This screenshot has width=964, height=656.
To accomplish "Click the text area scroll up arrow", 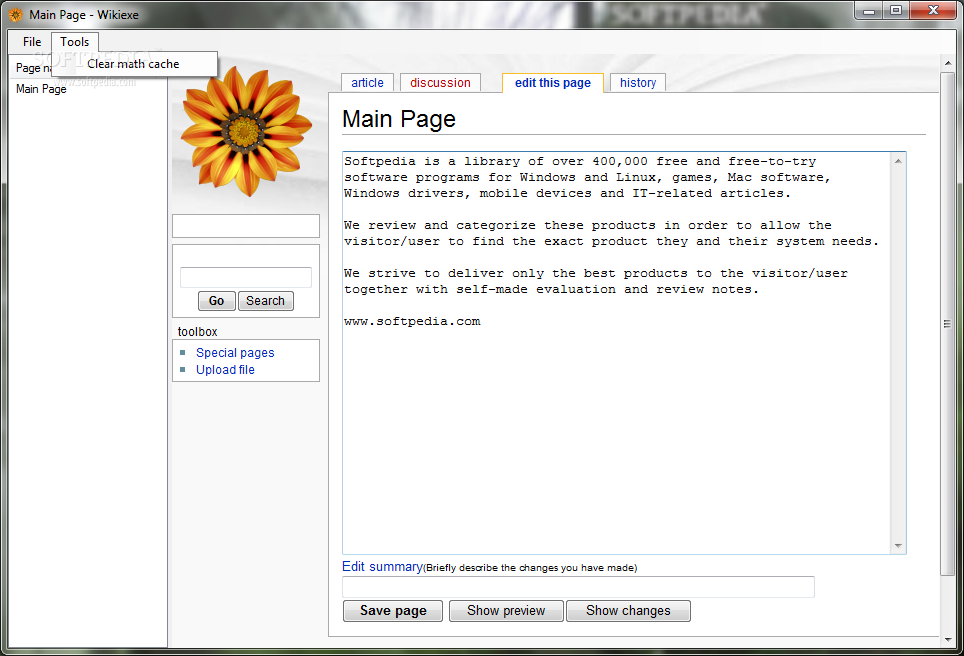I will coord(898,161).
